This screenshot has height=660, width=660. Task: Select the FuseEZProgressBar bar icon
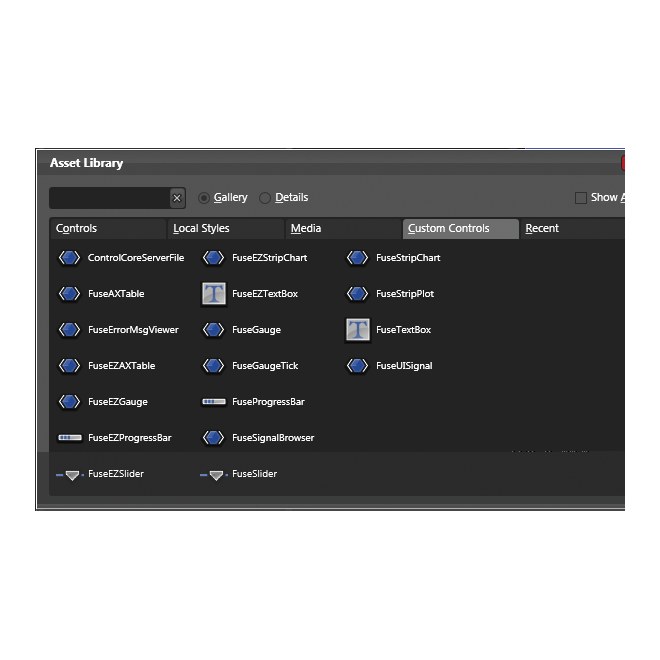coord(69,438)
